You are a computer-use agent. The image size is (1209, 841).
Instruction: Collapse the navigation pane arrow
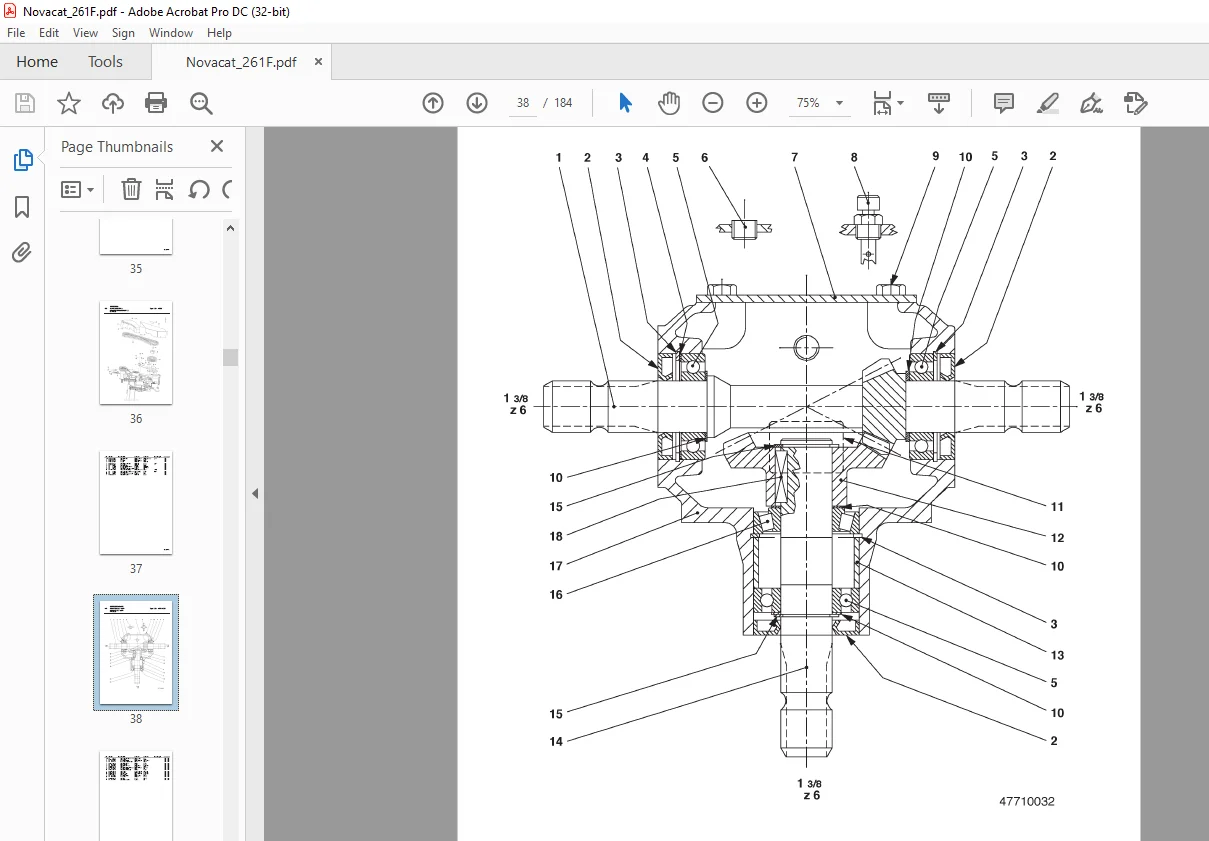255,493
